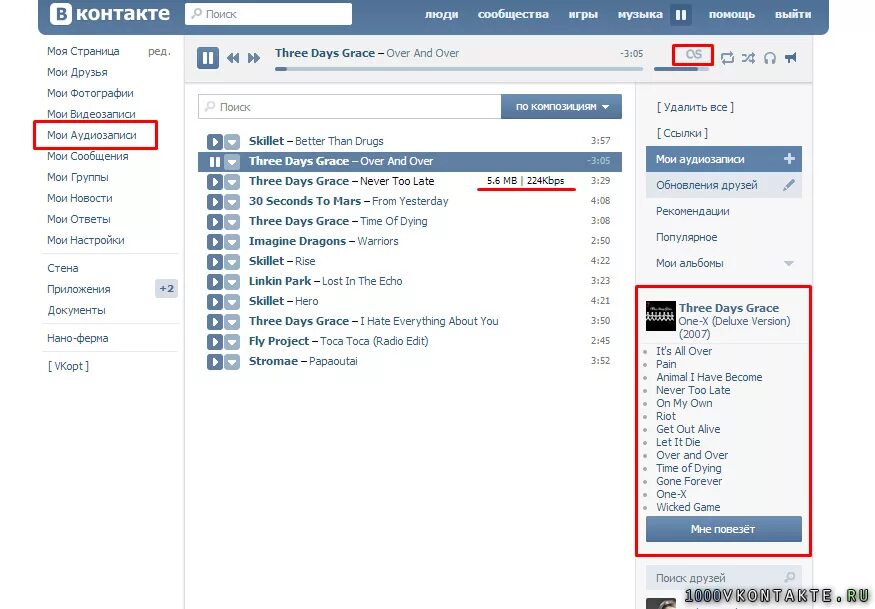Click the headphones icon in player
Image resolution: width=875 pixels, height=609 pixels.
tap(770, 57)
